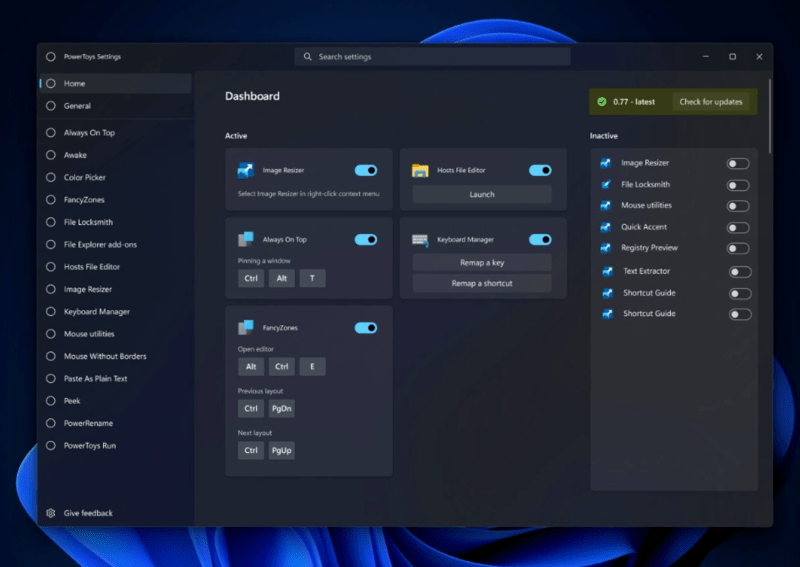Click the icon beside Inactive Mouse utilities
The height and width of the screenshot is (567, 800).
pos(606,206)
